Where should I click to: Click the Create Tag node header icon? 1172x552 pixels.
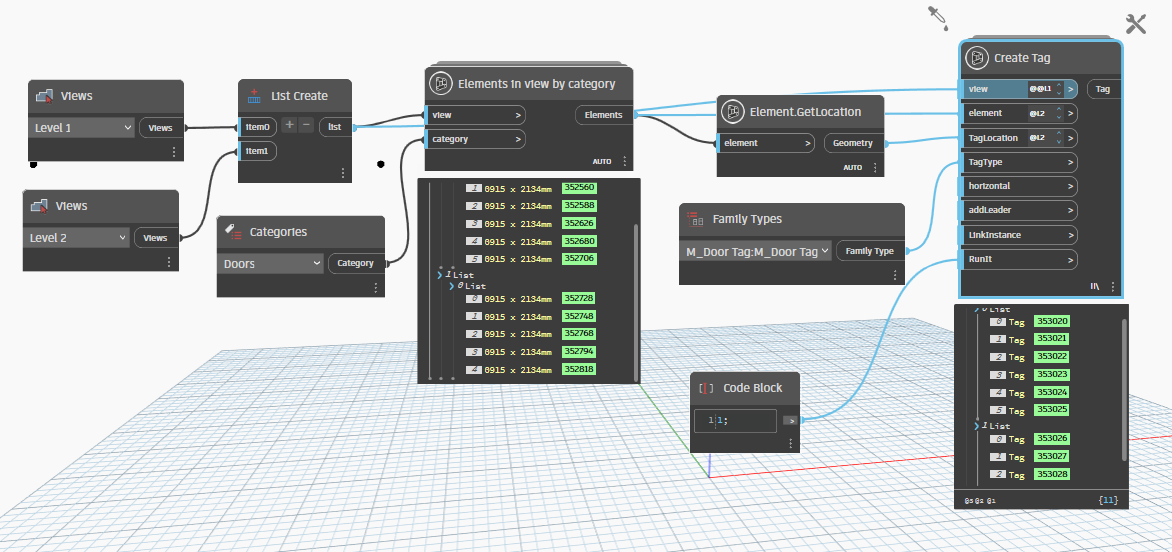(977, 58)
